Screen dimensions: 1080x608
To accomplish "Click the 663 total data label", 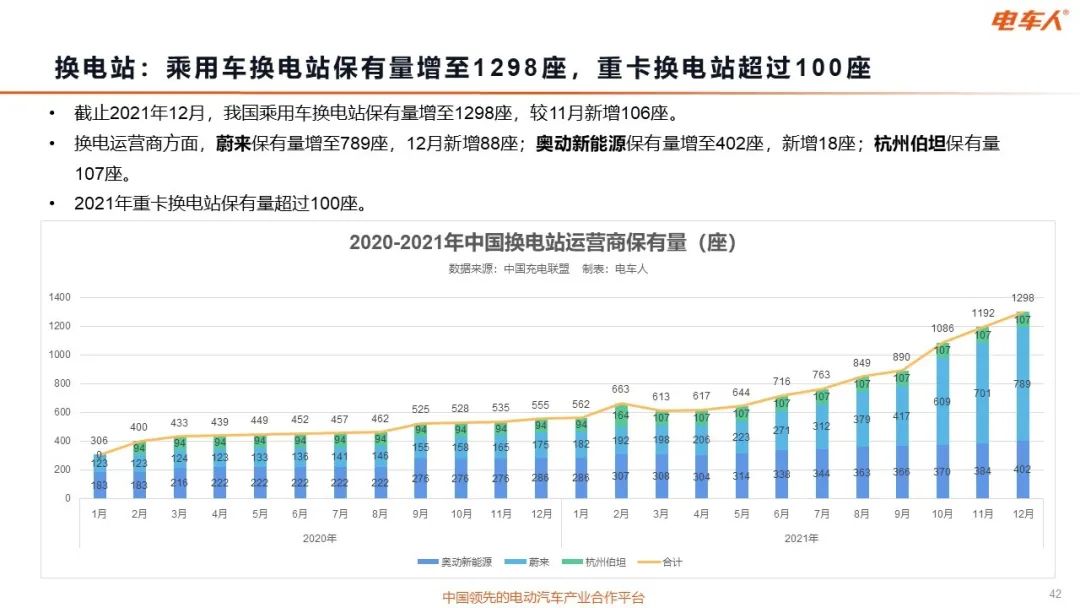I will (x=621, y=390).
